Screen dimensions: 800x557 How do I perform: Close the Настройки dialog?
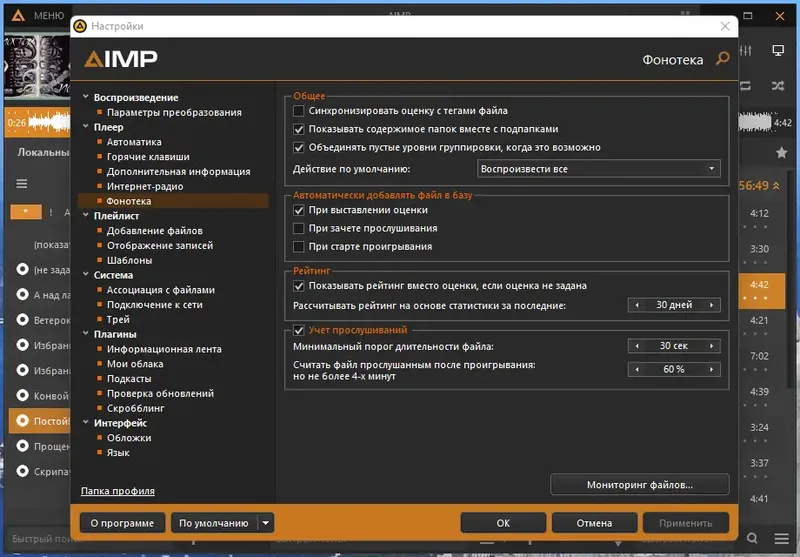725,26
